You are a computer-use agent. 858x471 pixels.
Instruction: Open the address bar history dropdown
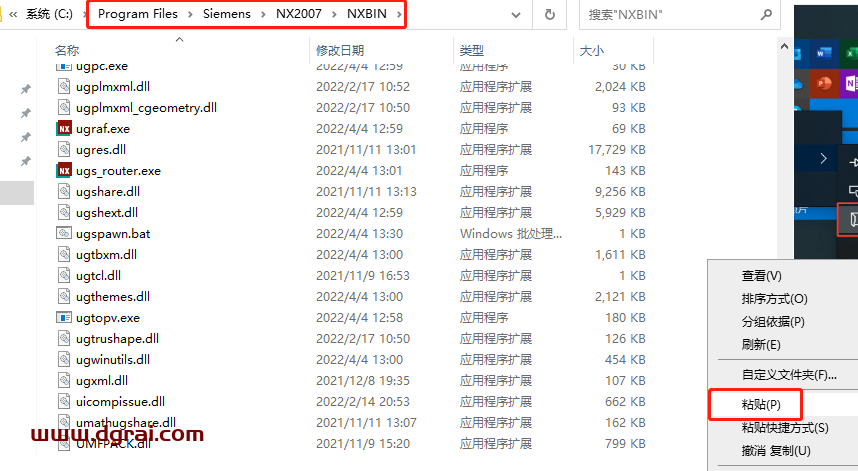pyautogui.click(x=515, y=15)
